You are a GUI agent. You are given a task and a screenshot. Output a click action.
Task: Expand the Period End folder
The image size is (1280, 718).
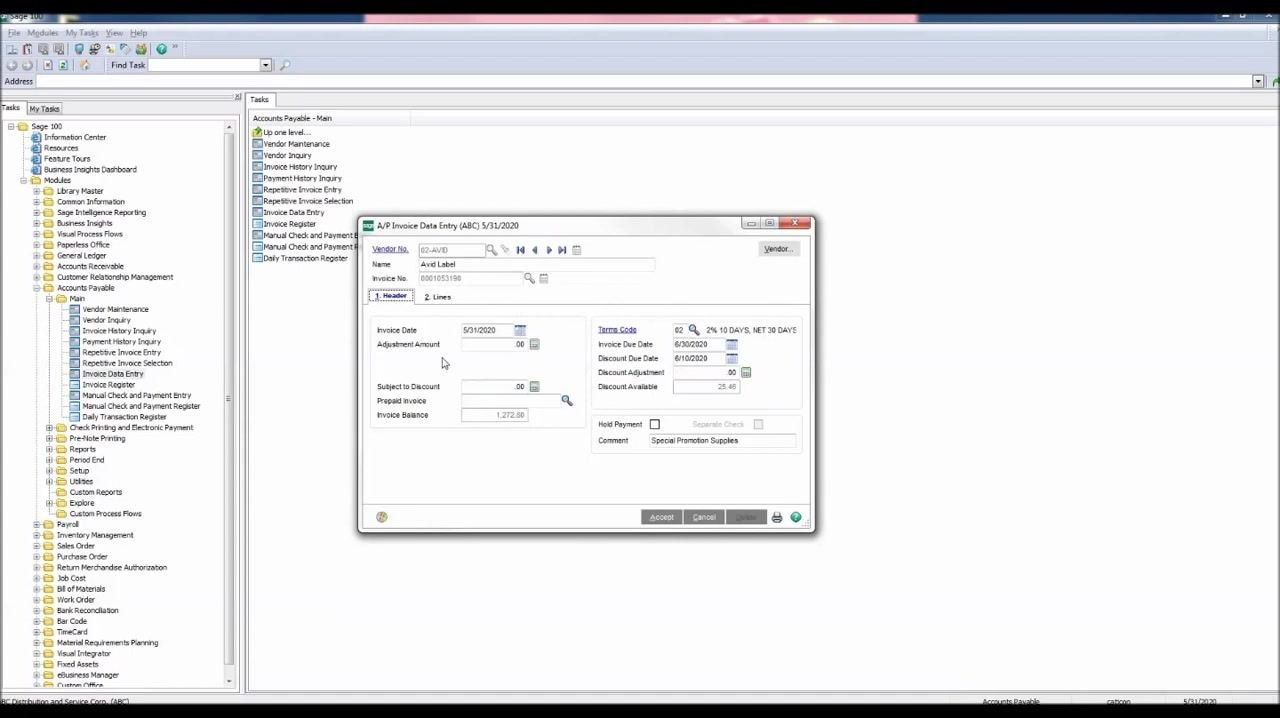(x=49, y=460)
